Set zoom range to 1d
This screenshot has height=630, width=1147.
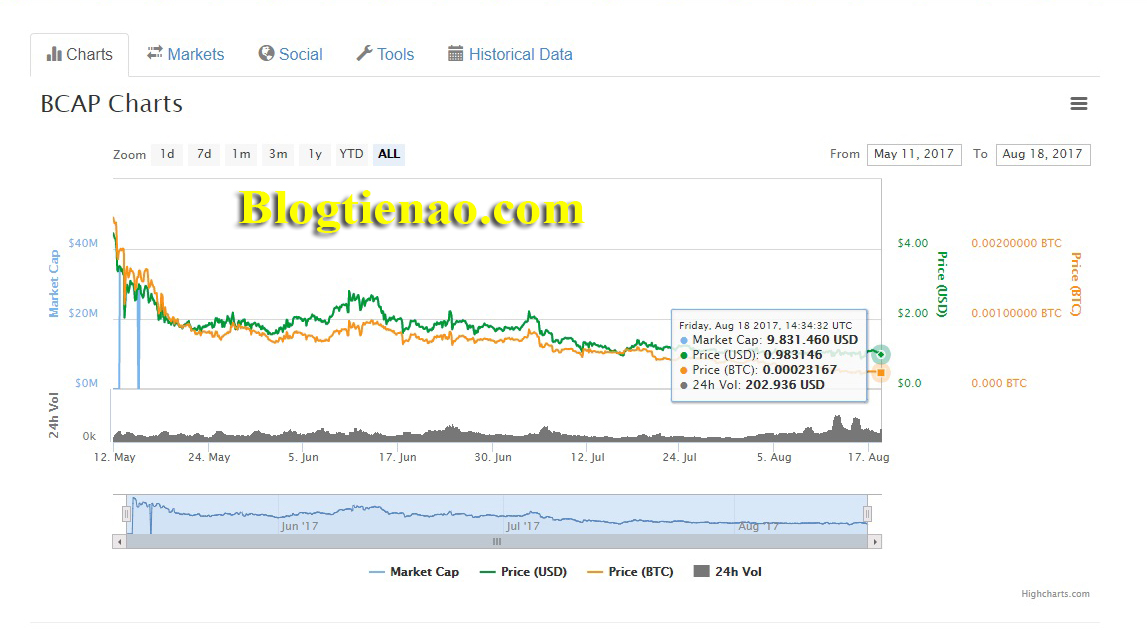pyautogui.click(x=167, y=154)
